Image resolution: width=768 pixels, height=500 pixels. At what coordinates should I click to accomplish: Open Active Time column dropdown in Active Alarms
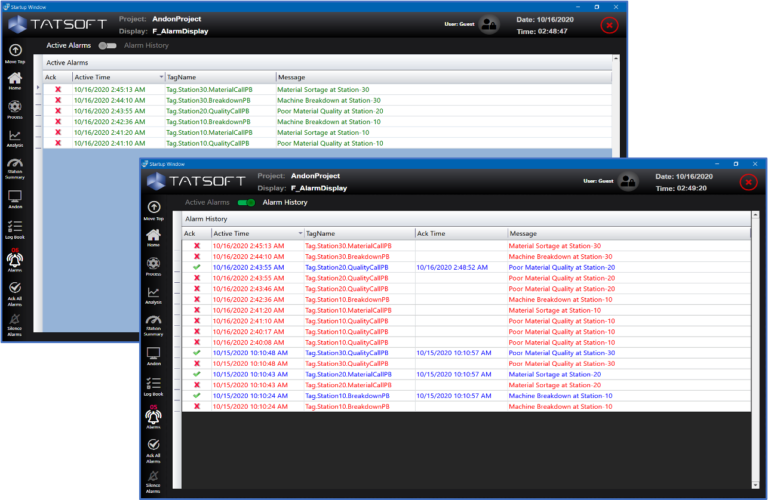(161, 76)
